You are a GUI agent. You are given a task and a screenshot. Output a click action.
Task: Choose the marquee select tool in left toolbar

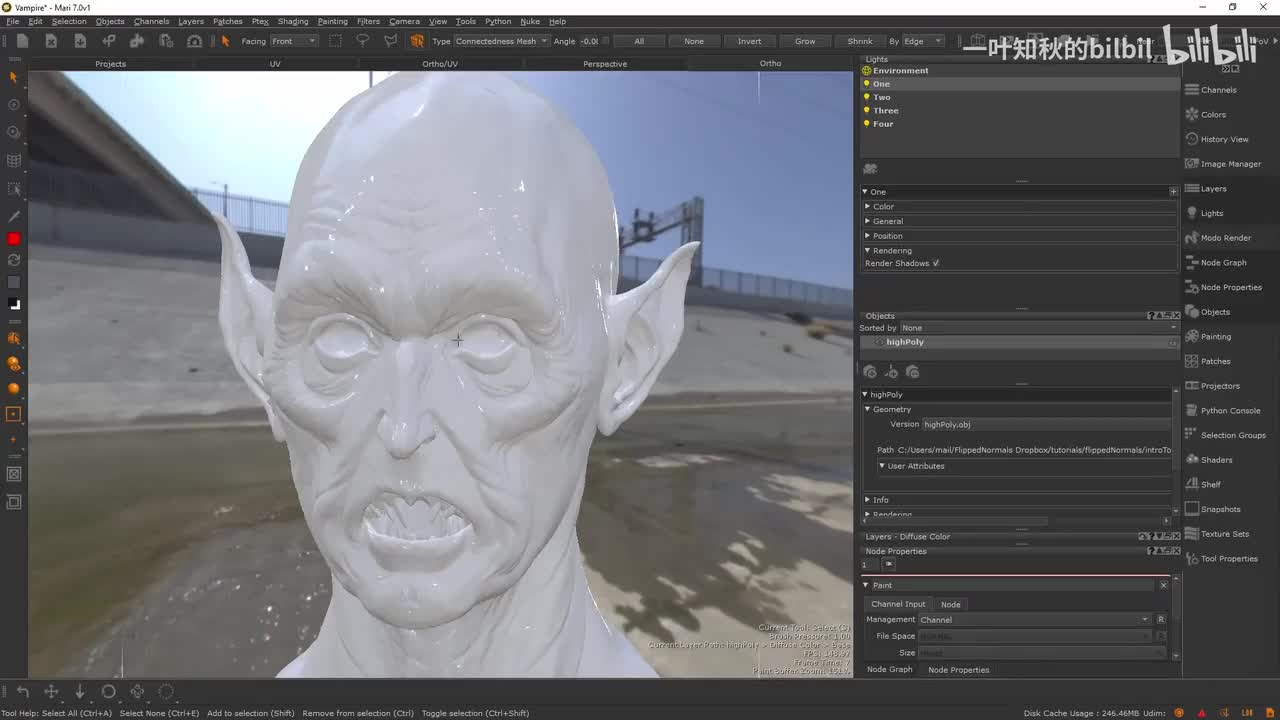(14, 188)
